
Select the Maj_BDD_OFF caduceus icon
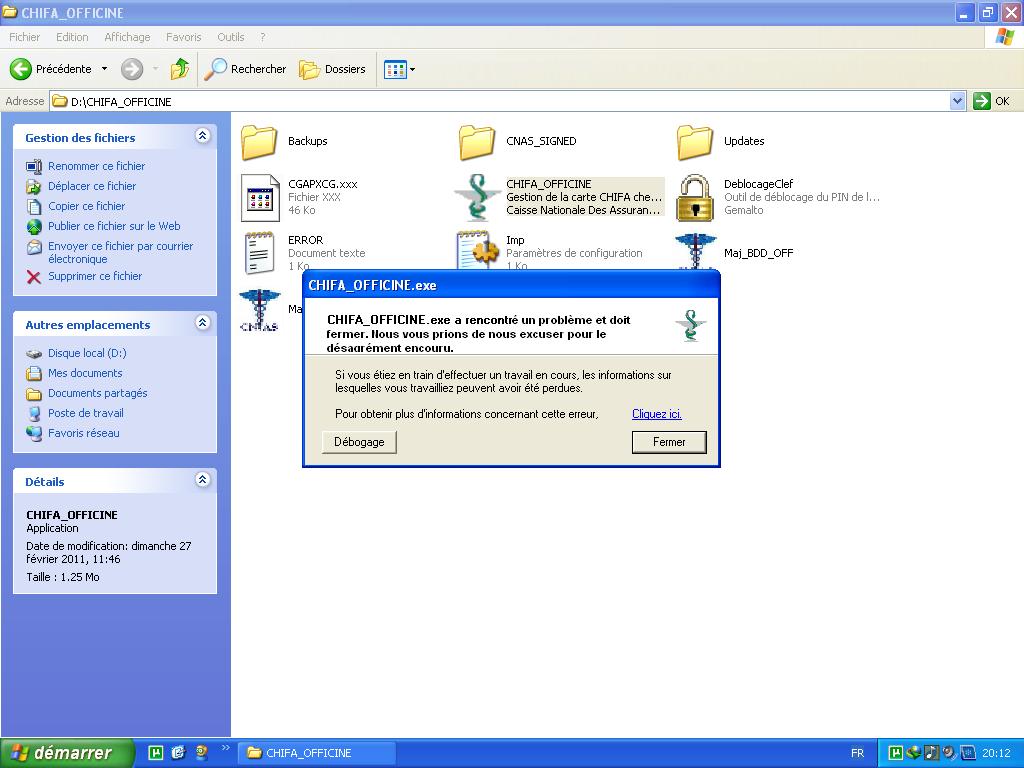[696, 251]
